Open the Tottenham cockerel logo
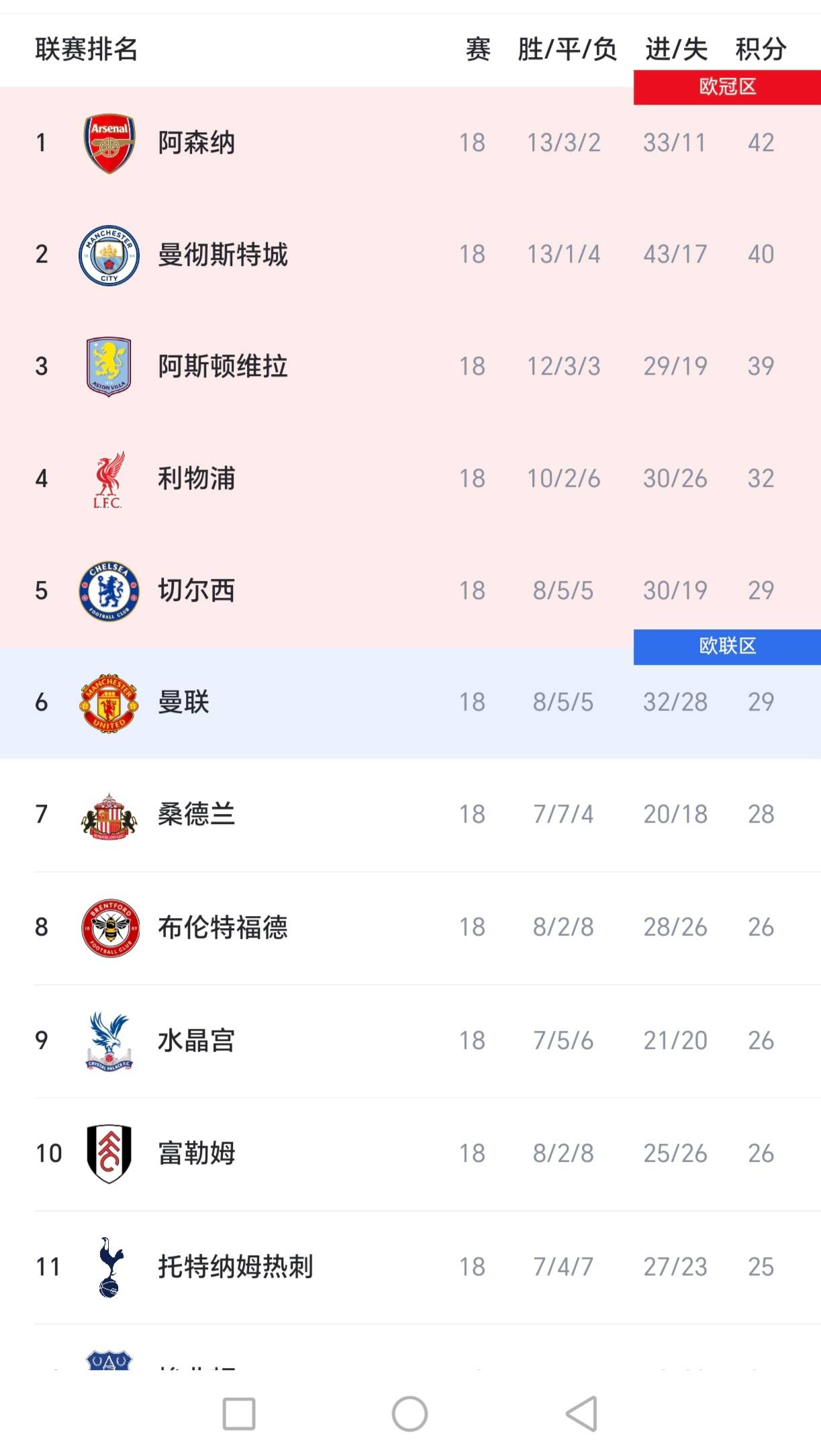The width and height of the screenshot is (821, 1456). (x=110, y=1267)
